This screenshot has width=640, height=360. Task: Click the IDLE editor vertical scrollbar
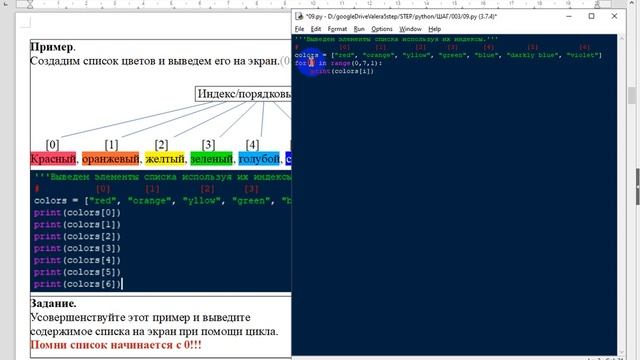point(622,195)
